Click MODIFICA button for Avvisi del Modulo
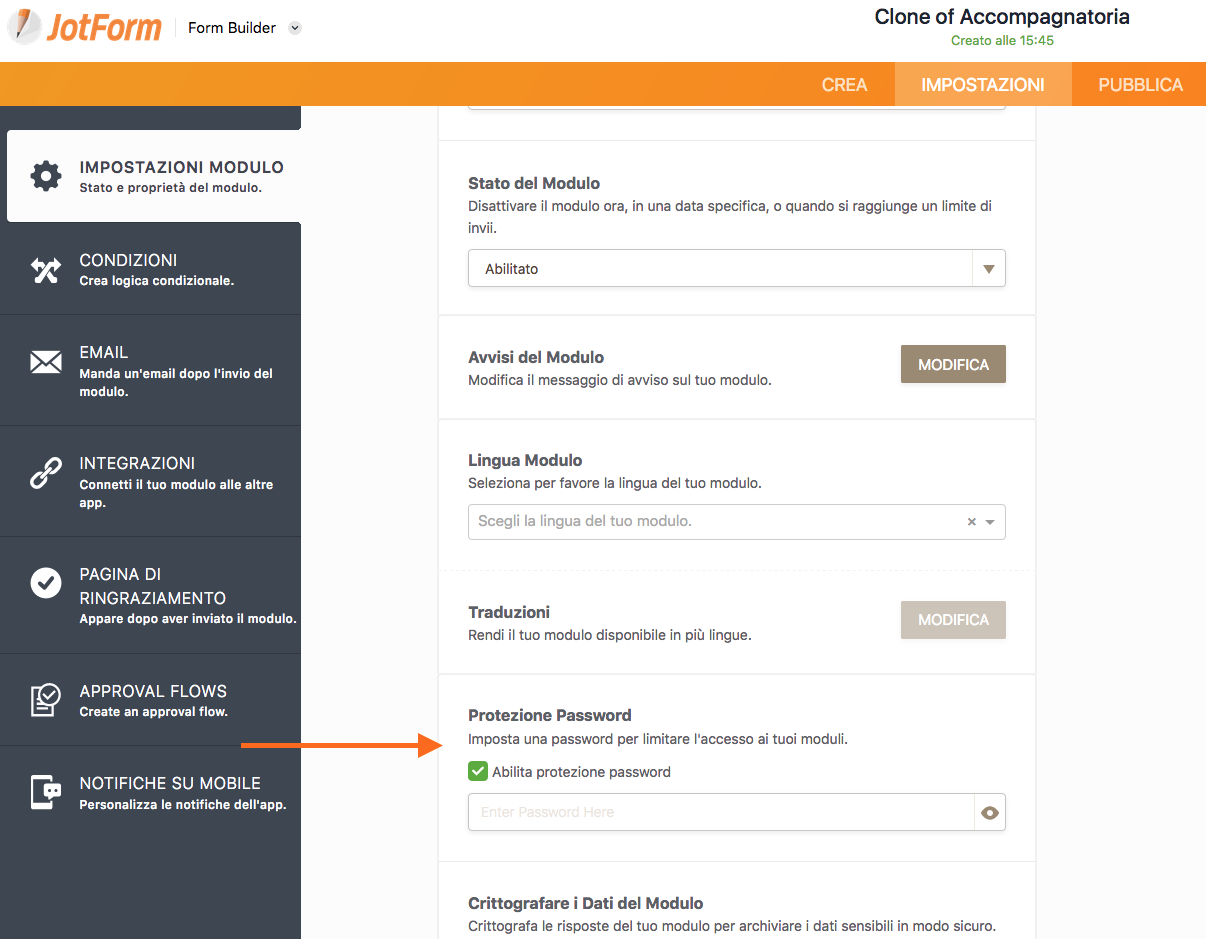The image size is (1206, 939). tap(953, 365)
